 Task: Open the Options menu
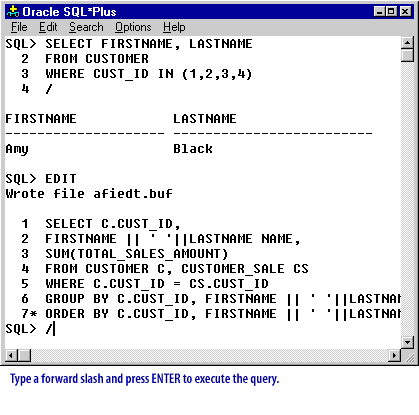(x=133, y=27)
